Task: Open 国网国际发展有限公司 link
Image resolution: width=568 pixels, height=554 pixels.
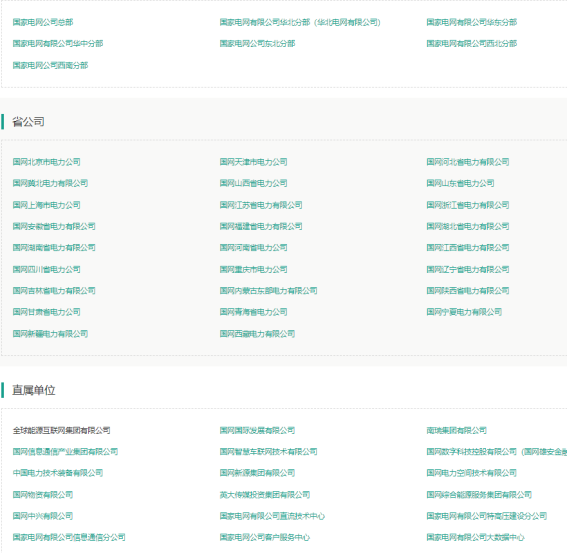Action: point(257,430)
